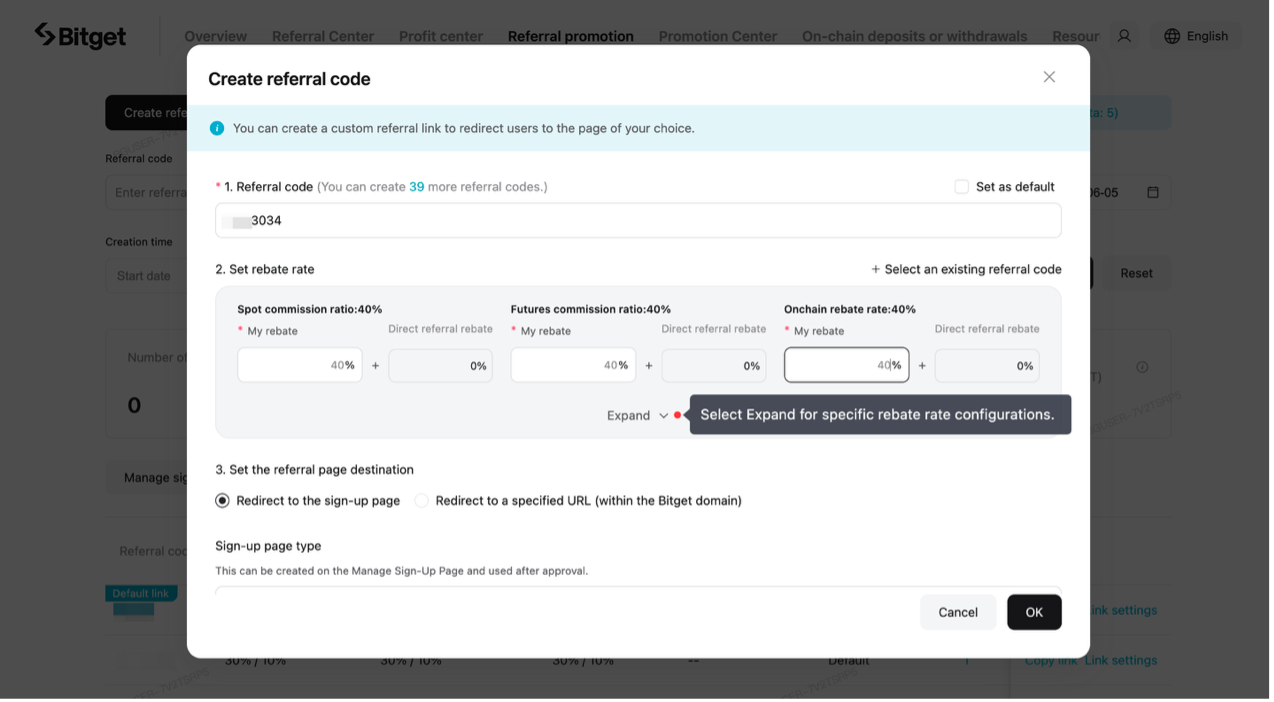Viewport: 1274px width, 702px height.
Task: Select Redirect to the sign-up page option
Action: pos(222,500)
